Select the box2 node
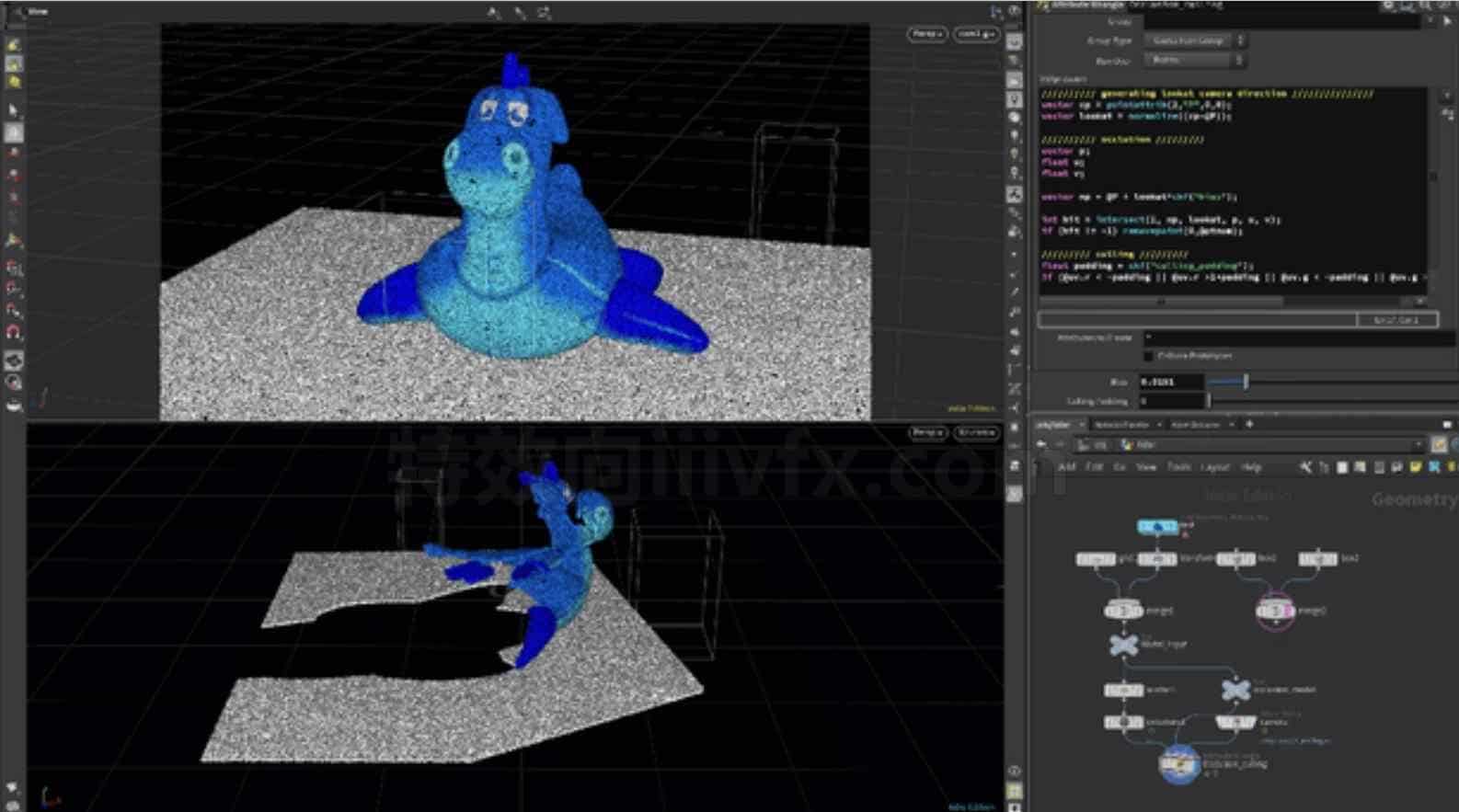The height and width of the screenshot is (812, 1459). pyautogui.click(x=1317, y=558)
